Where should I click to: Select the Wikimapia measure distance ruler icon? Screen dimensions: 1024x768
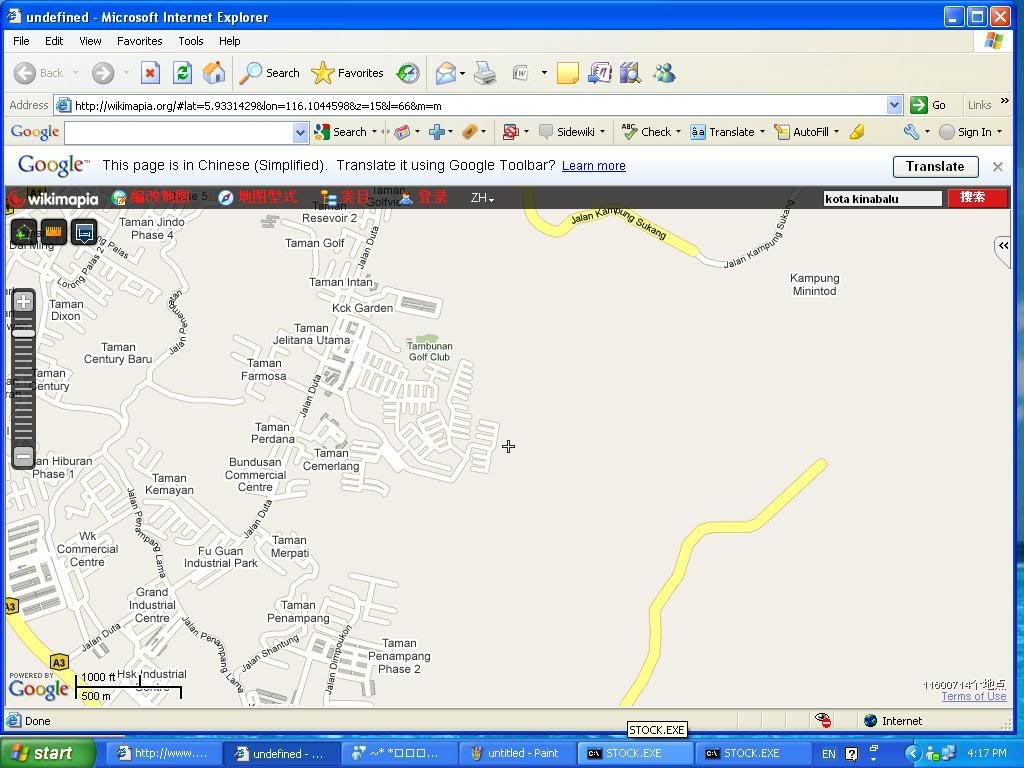click(54, 233)
